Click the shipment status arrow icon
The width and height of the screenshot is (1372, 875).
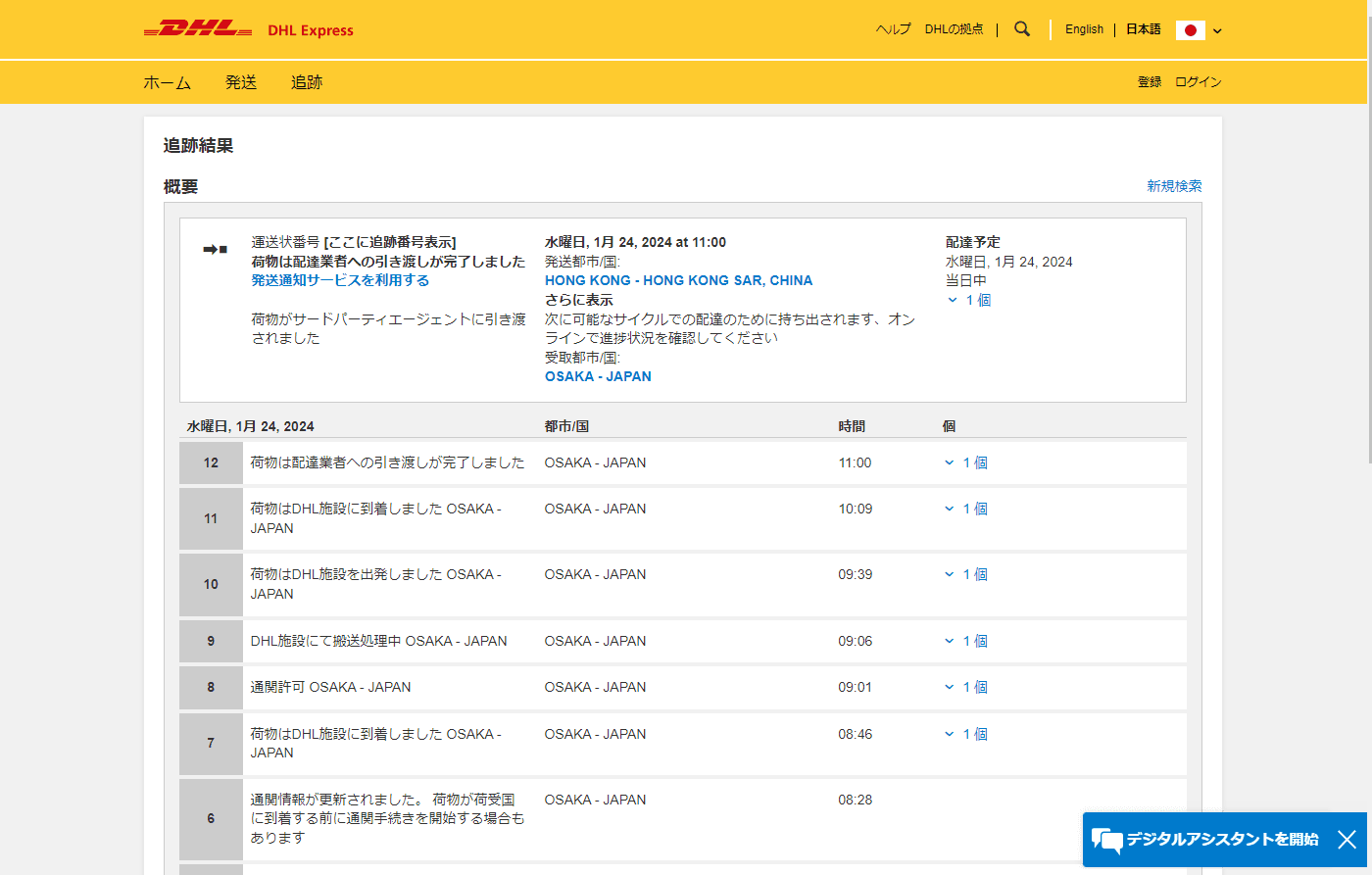point(215,249)
